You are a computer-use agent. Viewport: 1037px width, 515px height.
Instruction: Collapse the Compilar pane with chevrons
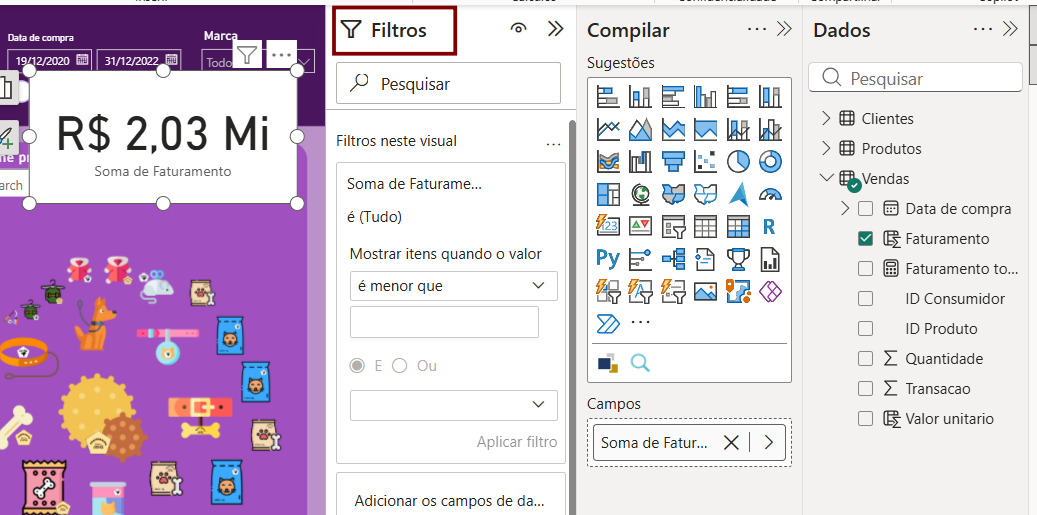tap(785, 28)
